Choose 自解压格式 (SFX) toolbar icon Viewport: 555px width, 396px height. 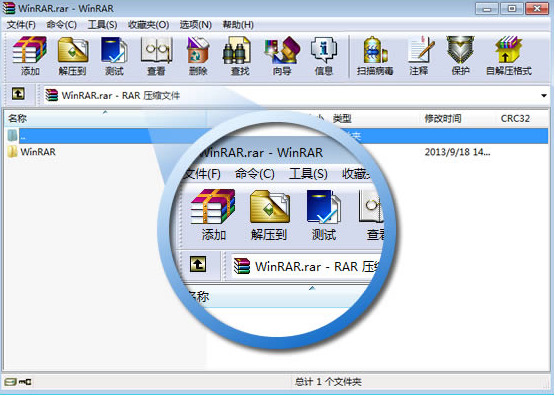pyautogui.click(x=509, y=56)
